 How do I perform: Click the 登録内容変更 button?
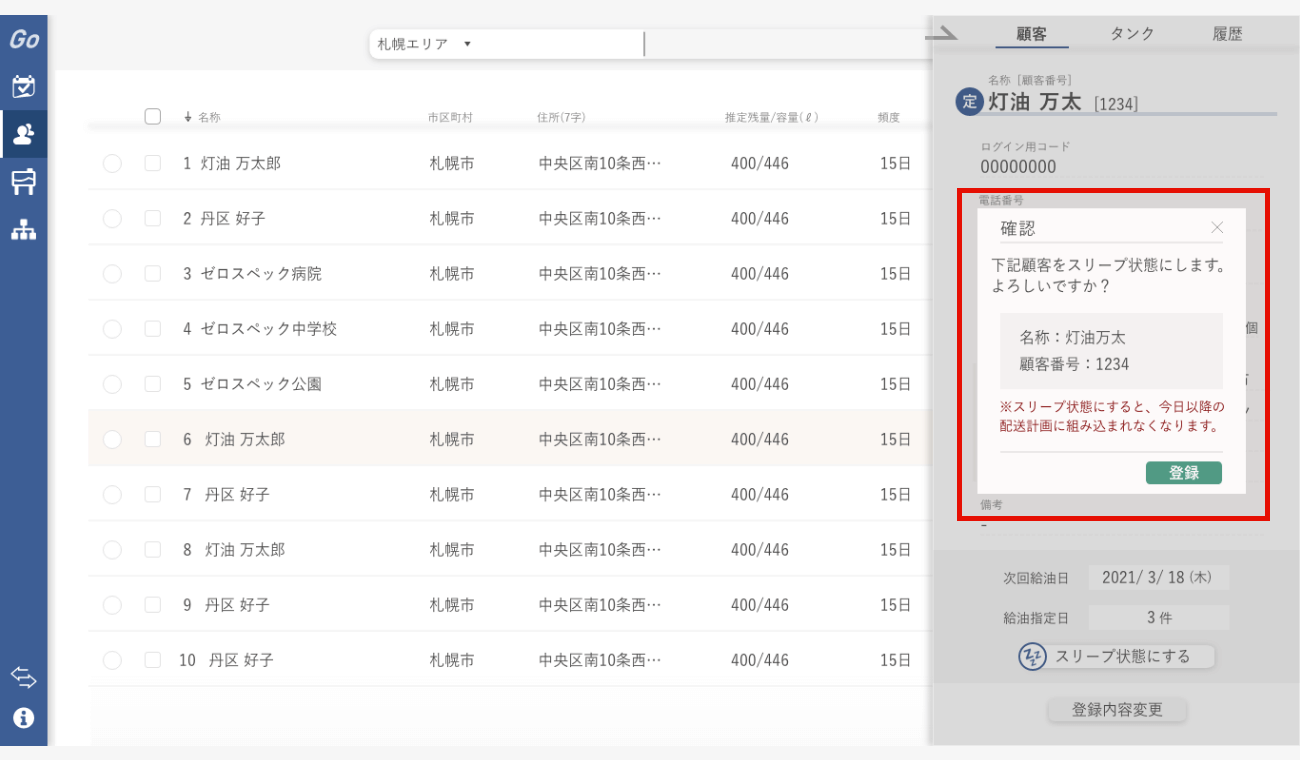1117,710
